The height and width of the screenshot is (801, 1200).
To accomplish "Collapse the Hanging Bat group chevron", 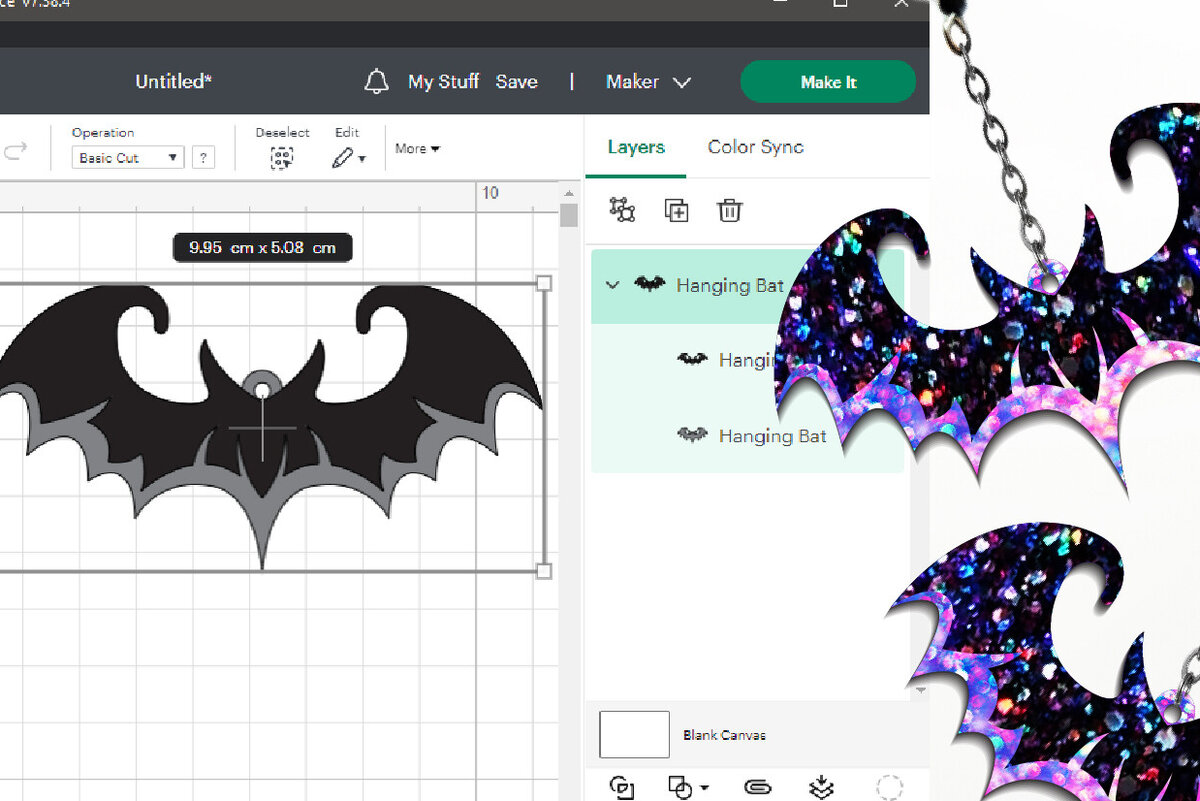I will tap(613, 285).
